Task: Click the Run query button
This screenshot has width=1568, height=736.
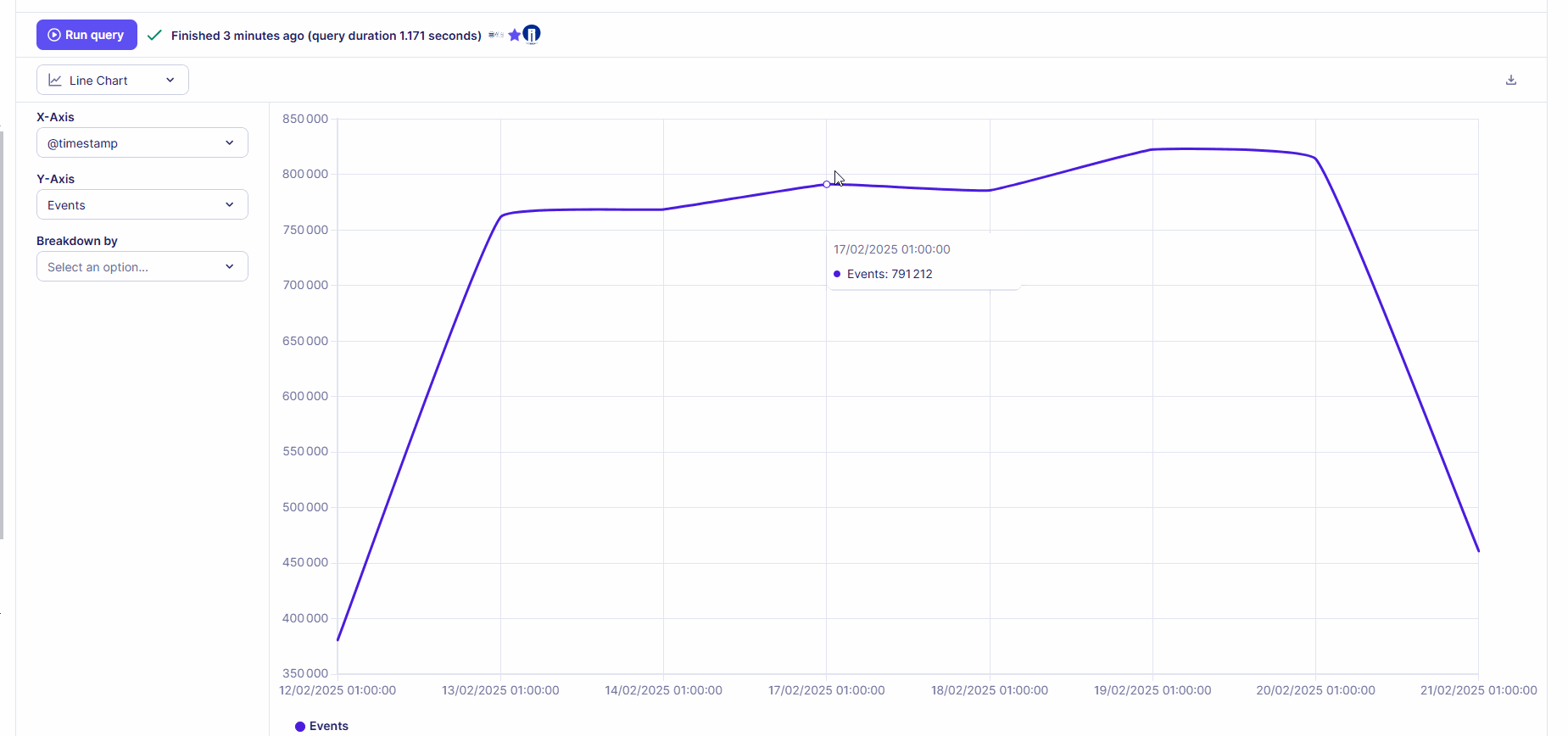Action: click(x=86, y=35)
